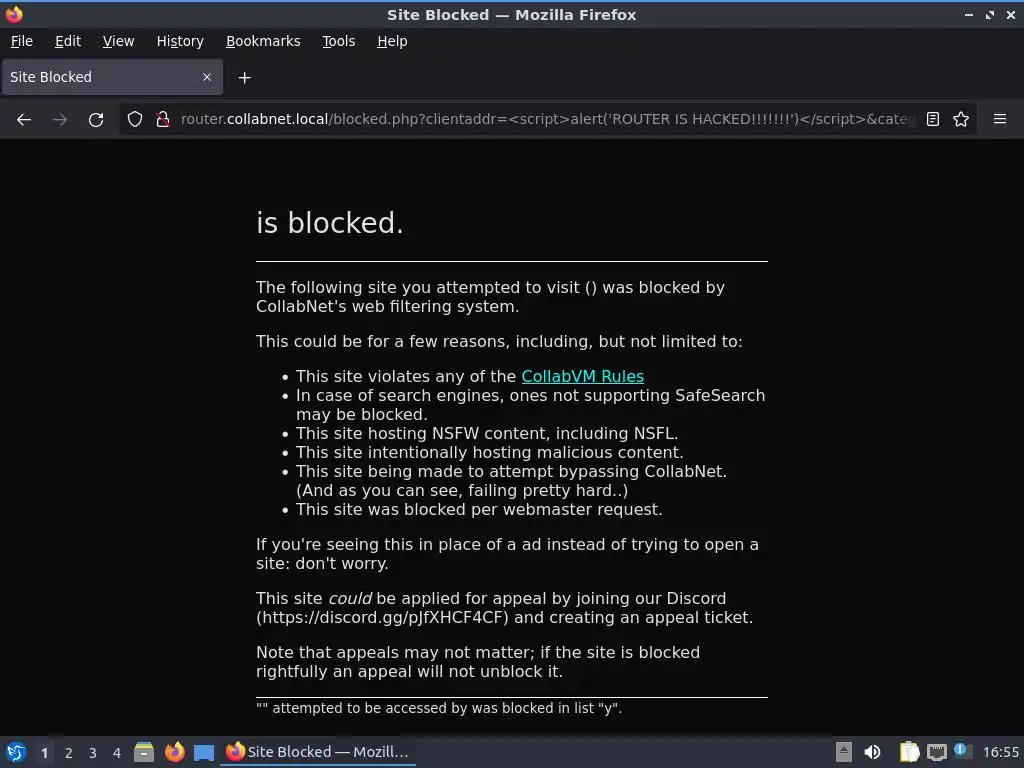Click the 'is blocked.' heading
The height and width of the screenshot is (768, 1024).
pyautogui.click(x=330, y=223)
